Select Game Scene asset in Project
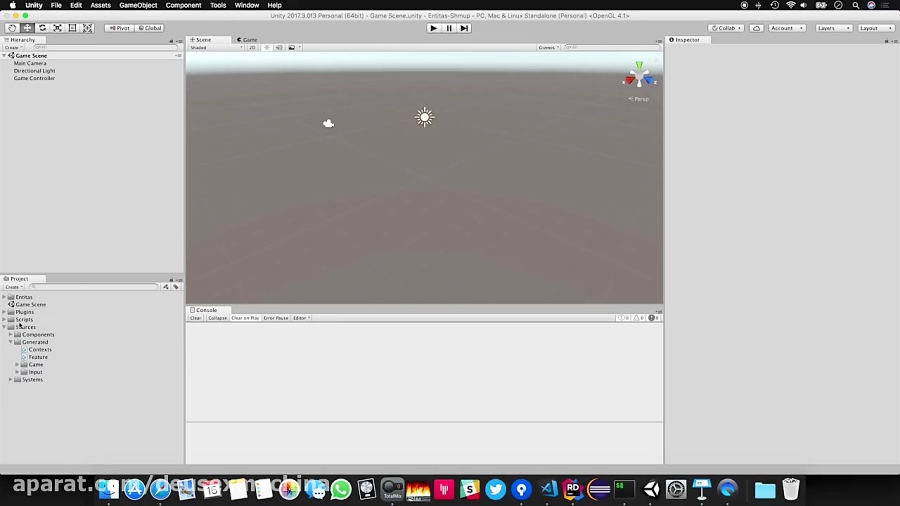 point(31,305)
